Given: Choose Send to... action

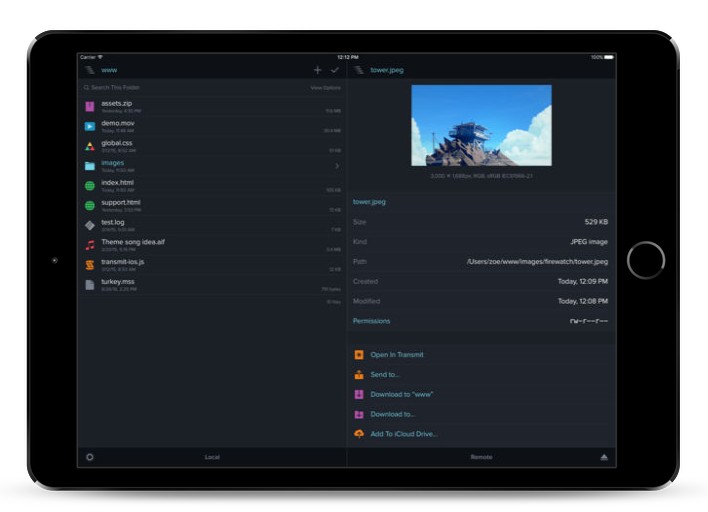Looking at the screenshot, I should coord(385,375).
